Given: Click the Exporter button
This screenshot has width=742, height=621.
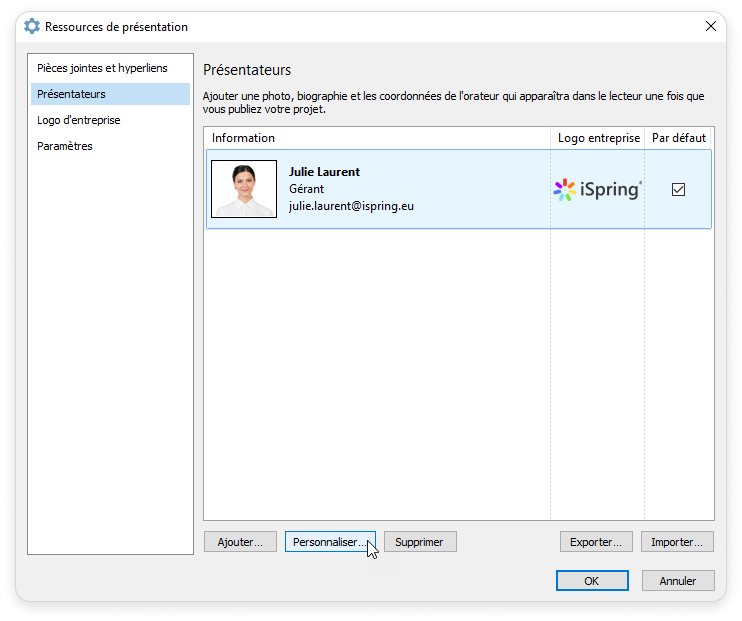Looking at the screenshot, I should [596, 542].
